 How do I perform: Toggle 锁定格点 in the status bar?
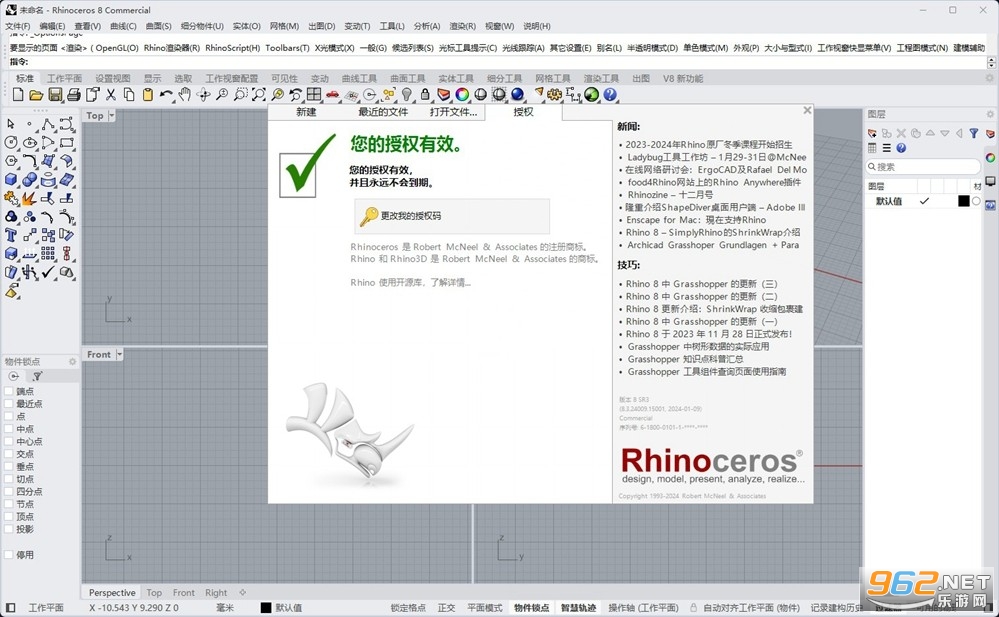coord(408,608)
